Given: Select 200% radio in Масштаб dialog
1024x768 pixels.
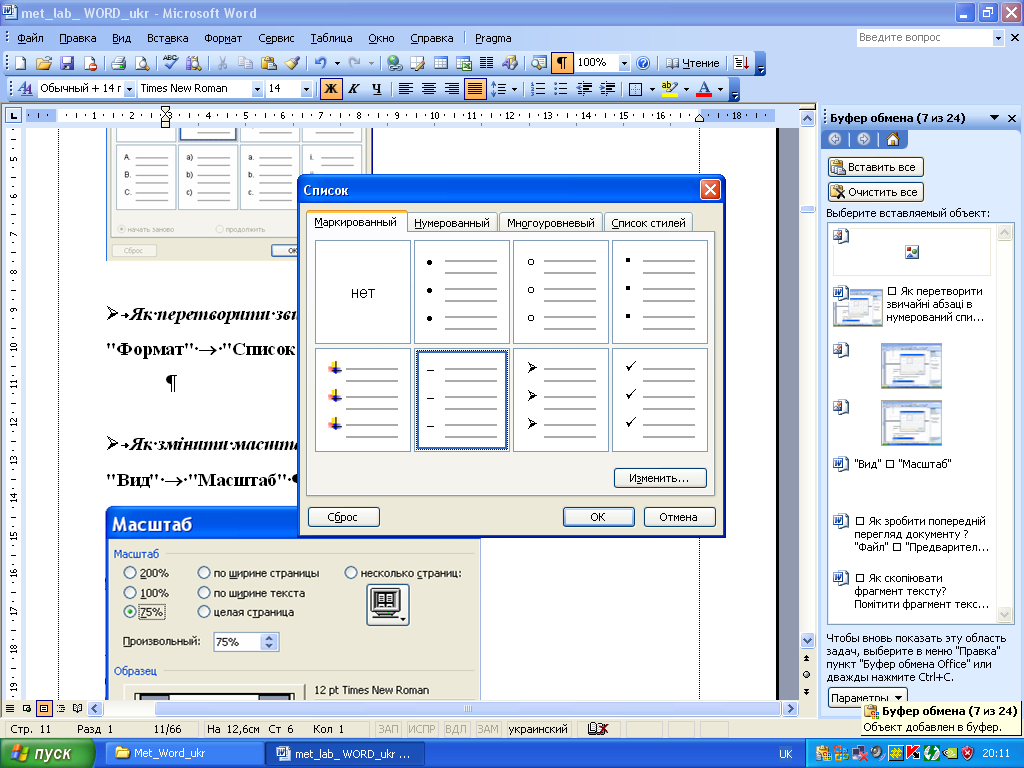Looking at the screenshot, I should point(130,573).
